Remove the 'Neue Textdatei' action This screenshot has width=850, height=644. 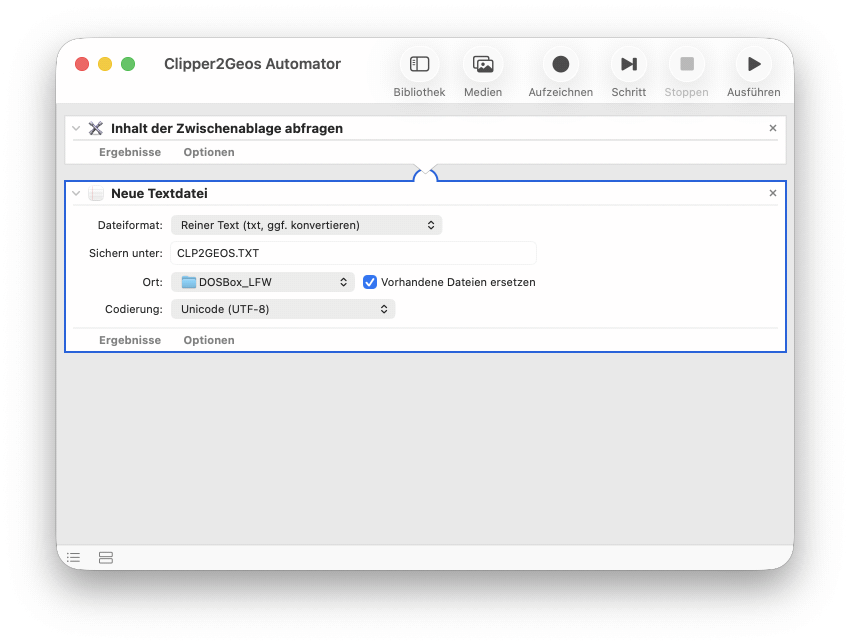[772, 193]
